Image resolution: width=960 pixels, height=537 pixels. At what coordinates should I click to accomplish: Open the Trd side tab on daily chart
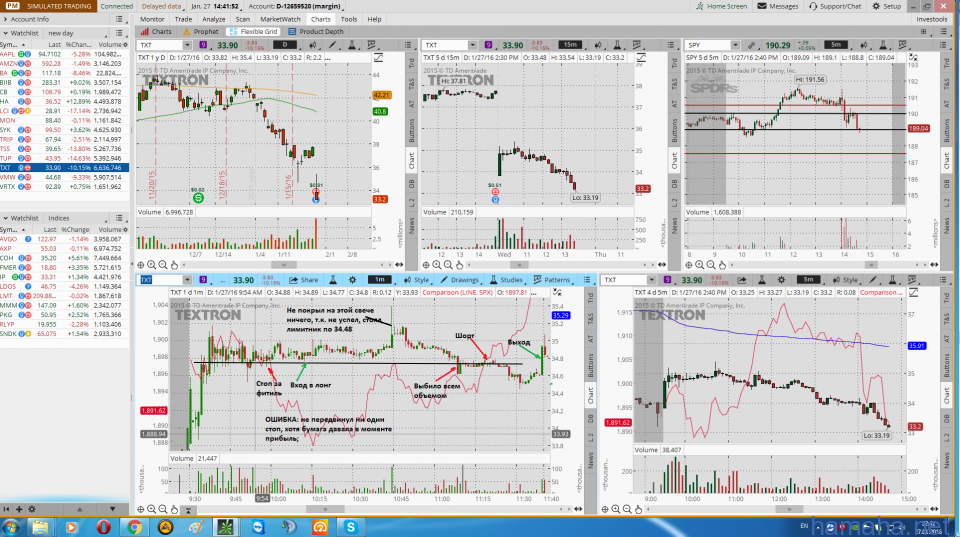[x=411, y=63]
